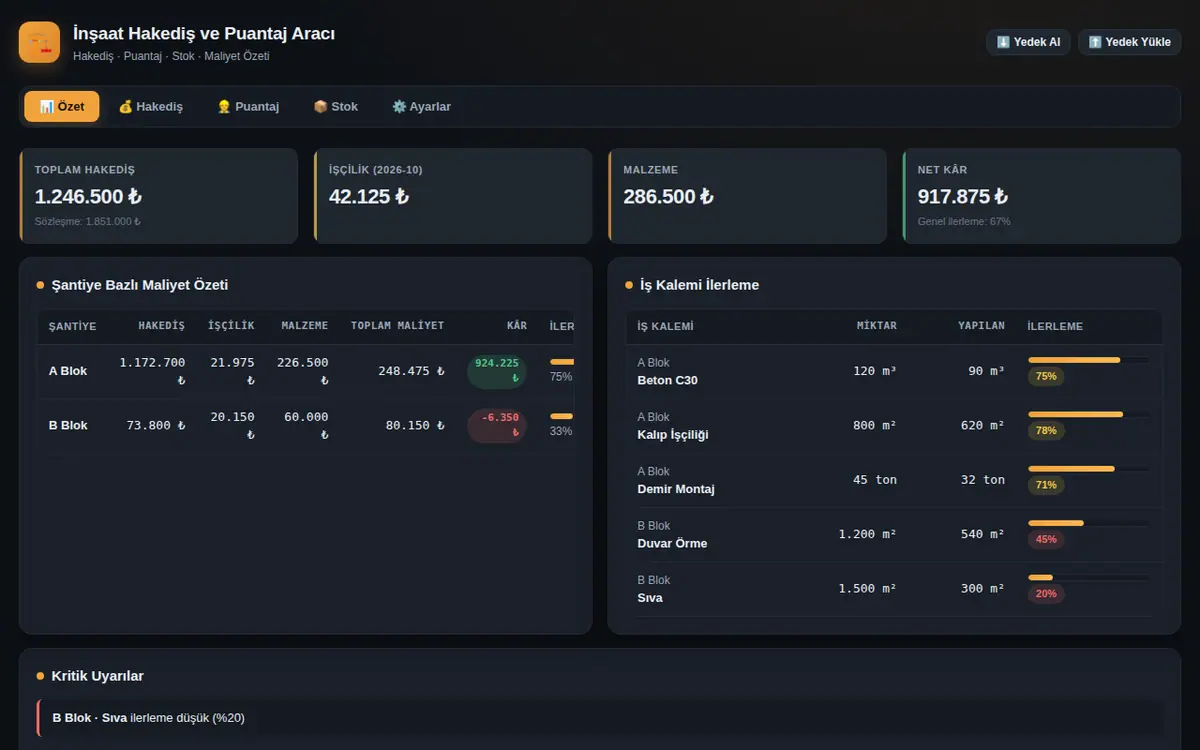The image size is (1200, 750).
Task: Click the B Blok row in cost summary
Action: point(306,426)
